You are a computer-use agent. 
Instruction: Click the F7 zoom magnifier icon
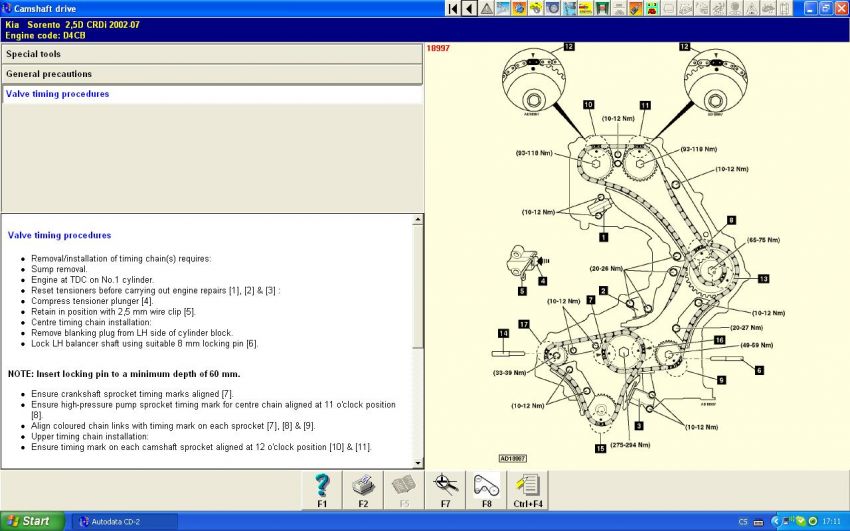point(446,491)
